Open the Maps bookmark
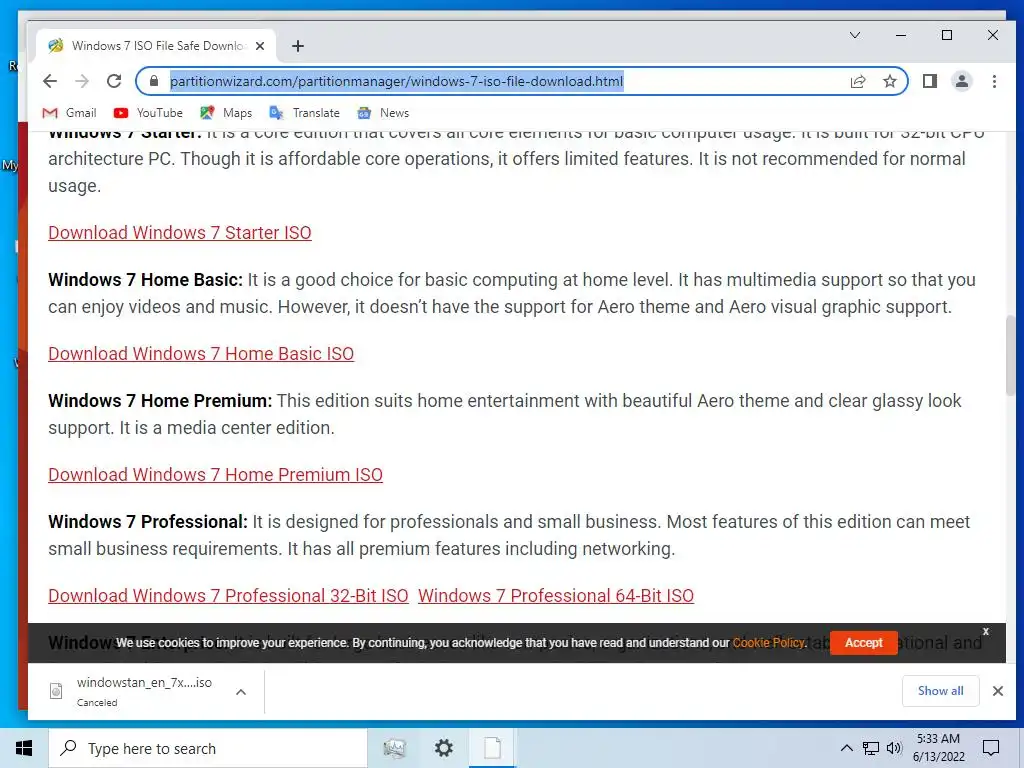This screenshot has width=1024, height=768. click(x=226, y=113)
